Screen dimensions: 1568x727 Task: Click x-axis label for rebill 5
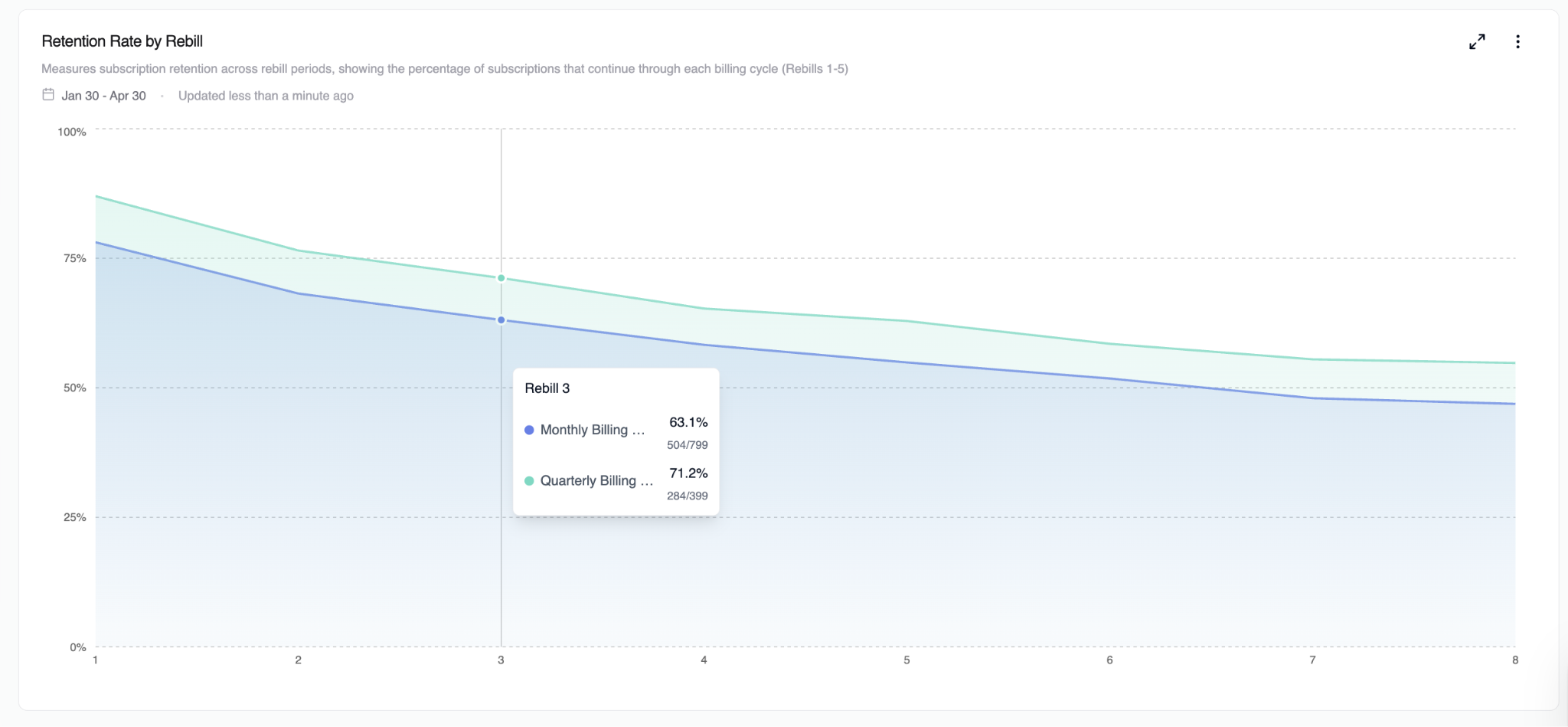click(906, 660)
